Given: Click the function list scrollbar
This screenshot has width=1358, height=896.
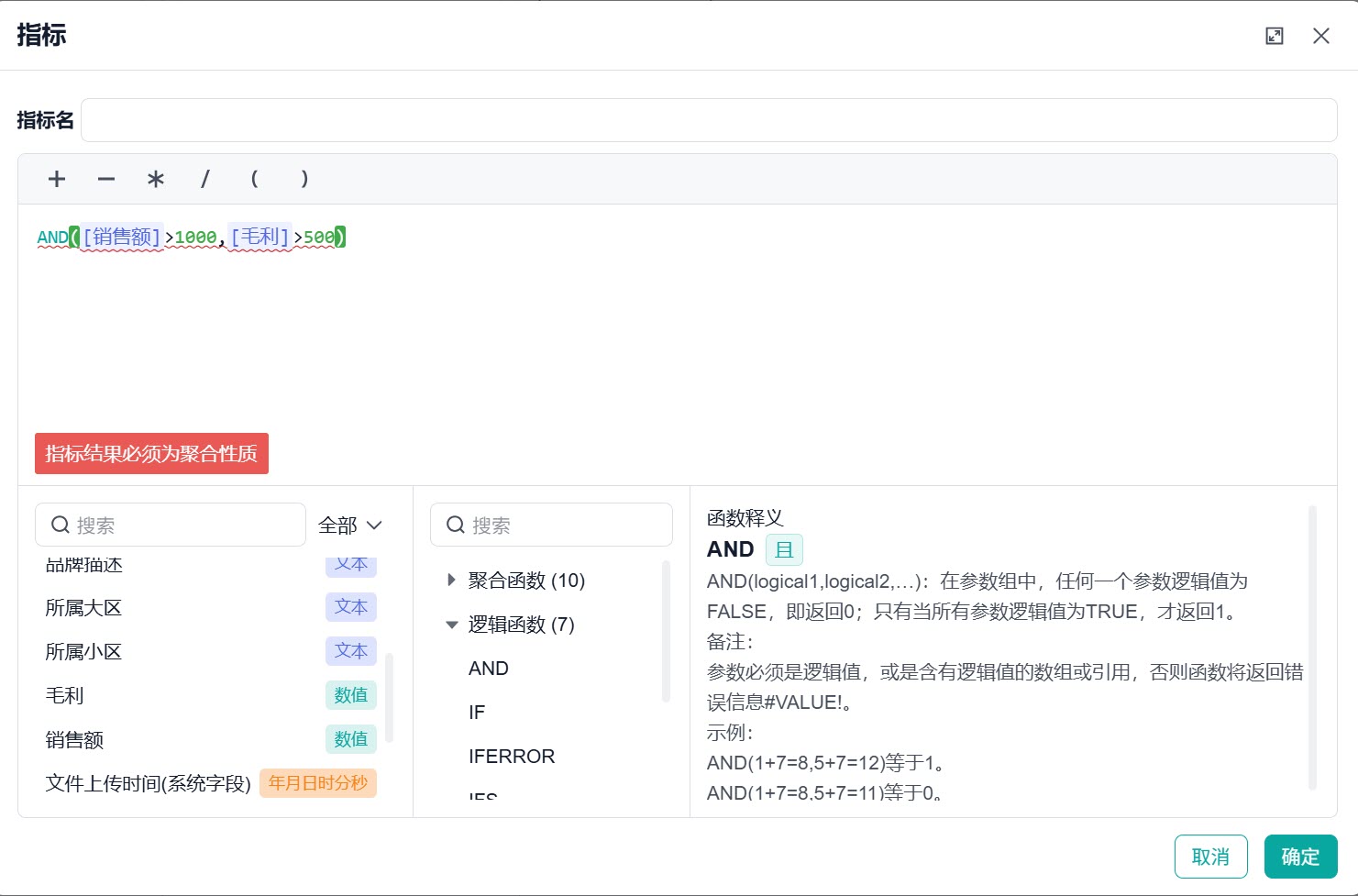Looking at the screenshot, I should coord(666,632).
